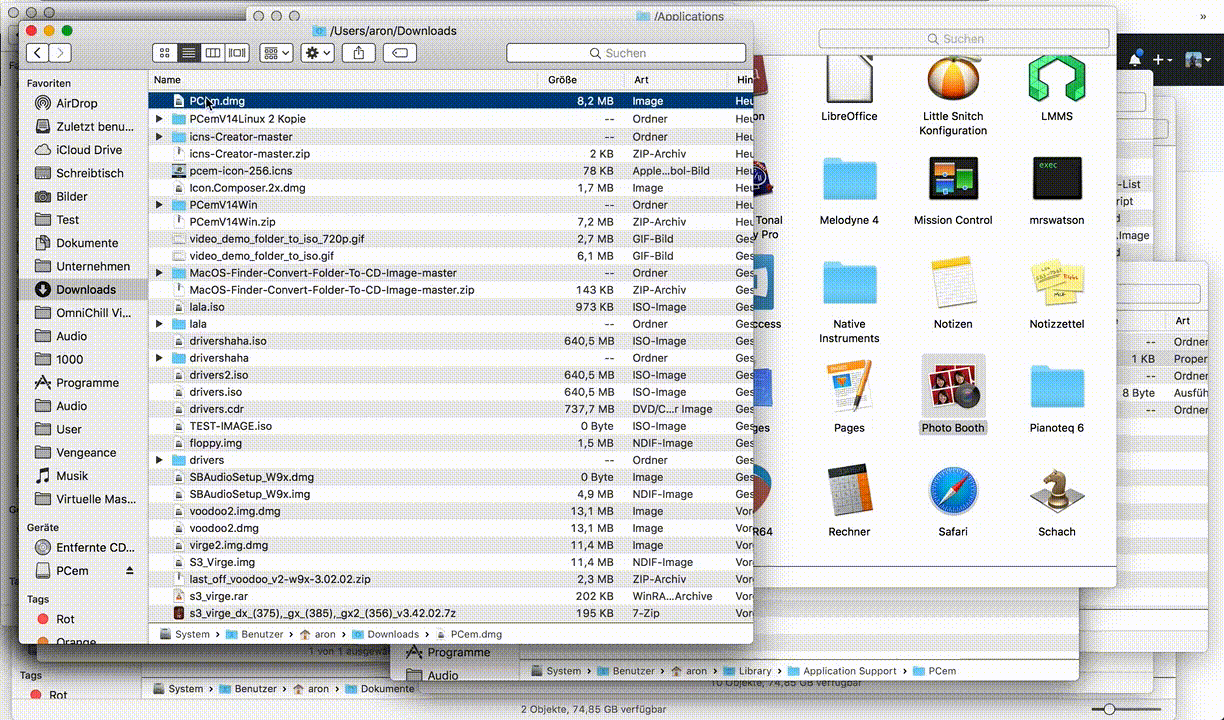
Task: Expand the icns-Creator-master folder
Action: (159, 136)
